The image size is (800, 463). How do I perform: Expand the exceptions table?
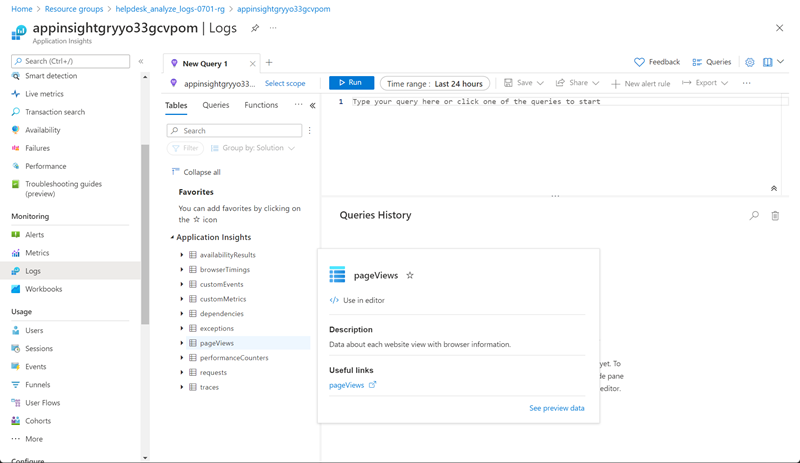point(182,328)
